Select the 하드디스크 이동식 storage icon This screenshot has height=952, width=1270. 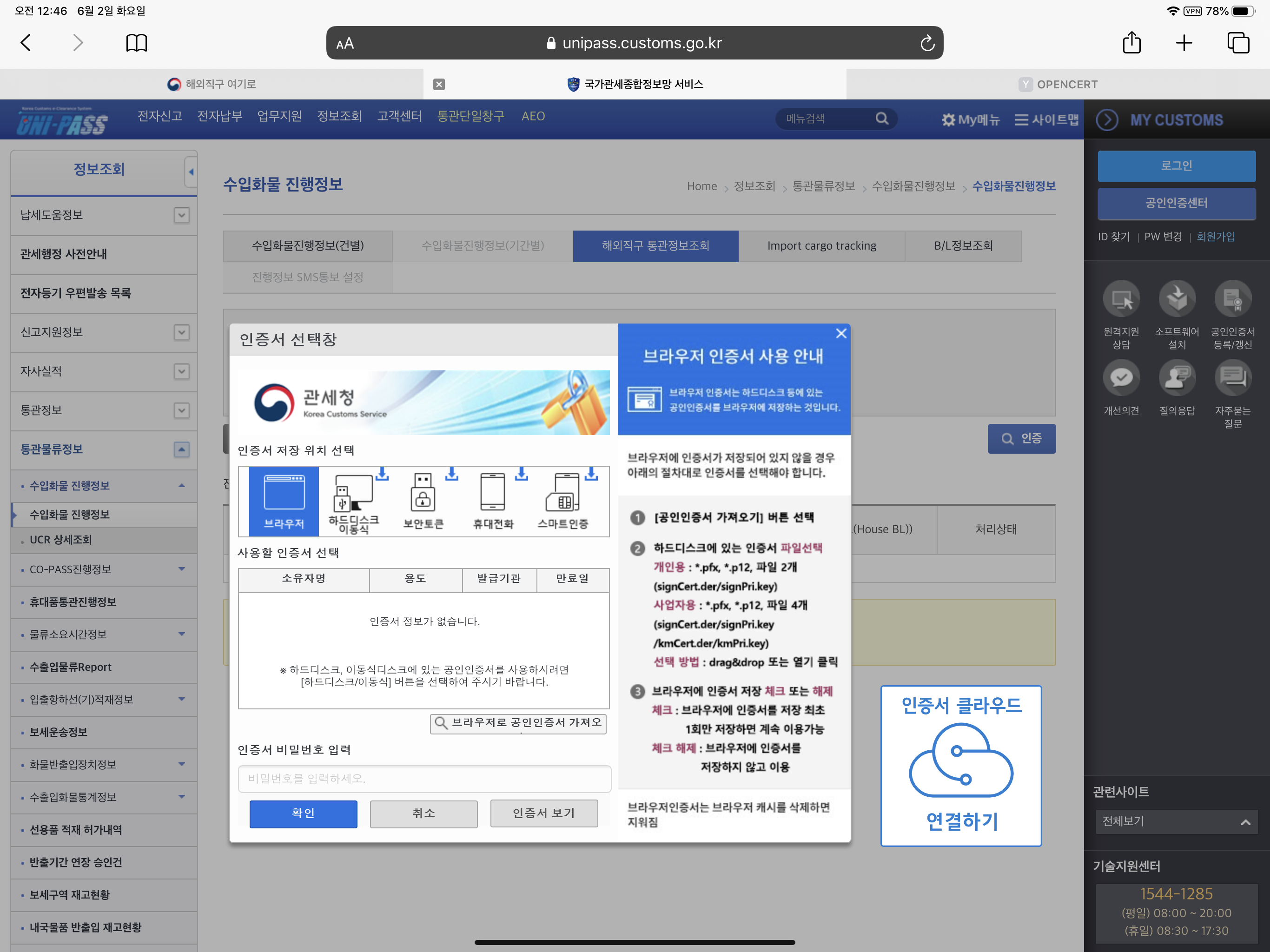[x=353, y=501]
